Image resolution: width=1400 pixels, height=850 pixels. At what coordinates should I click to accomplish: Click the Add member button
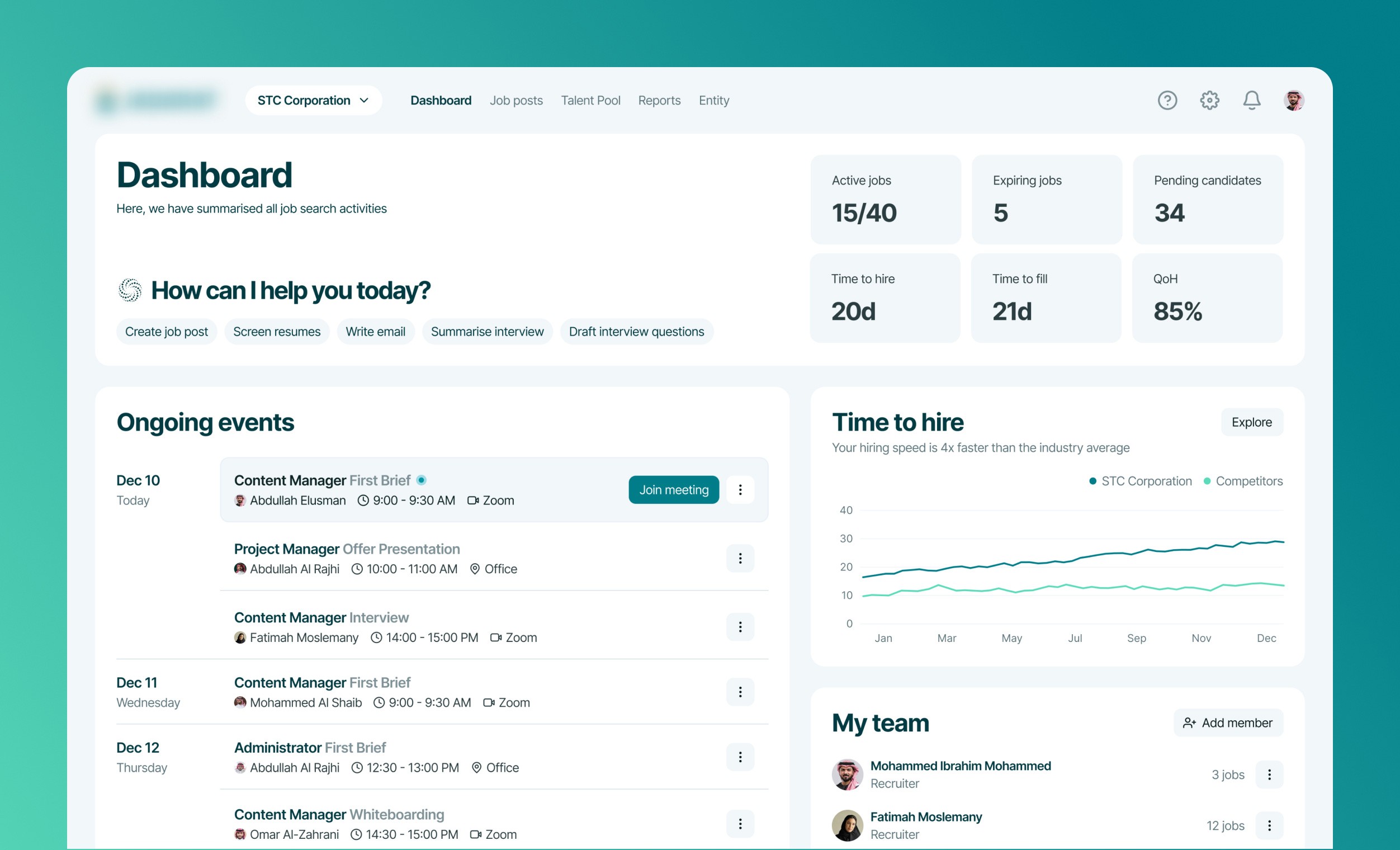[x=1228, y=722]
